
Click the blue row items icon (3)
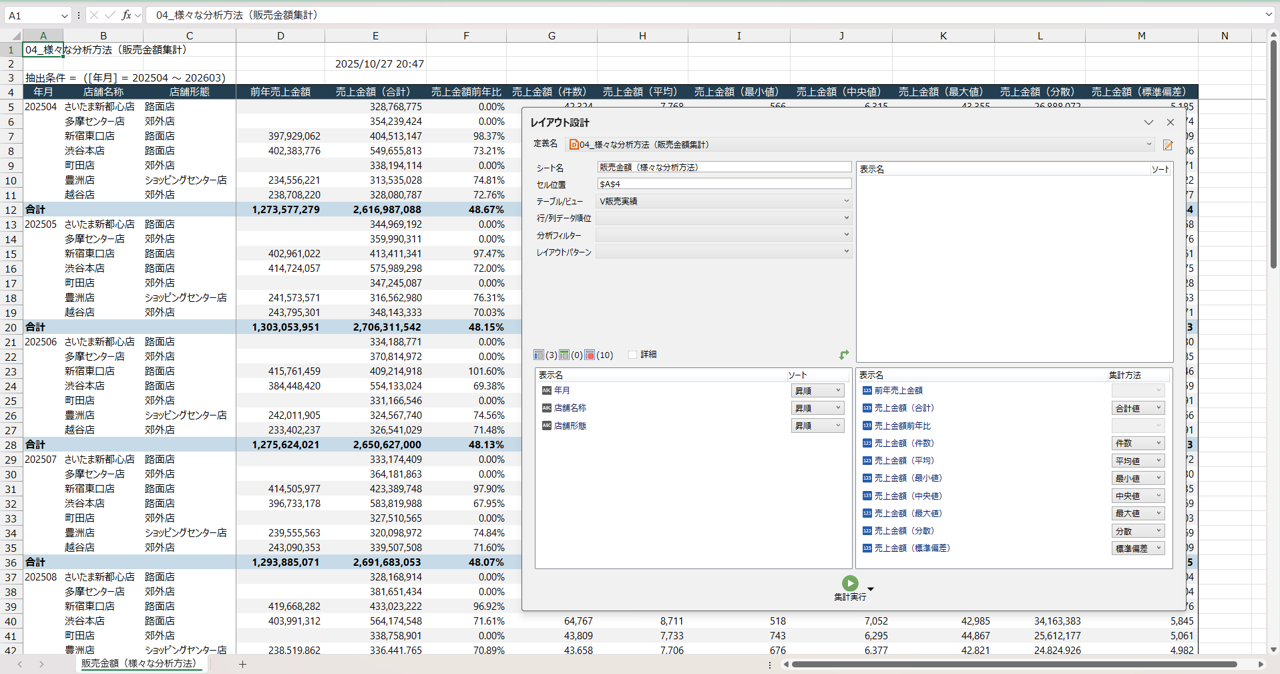[x=540, y=355]
